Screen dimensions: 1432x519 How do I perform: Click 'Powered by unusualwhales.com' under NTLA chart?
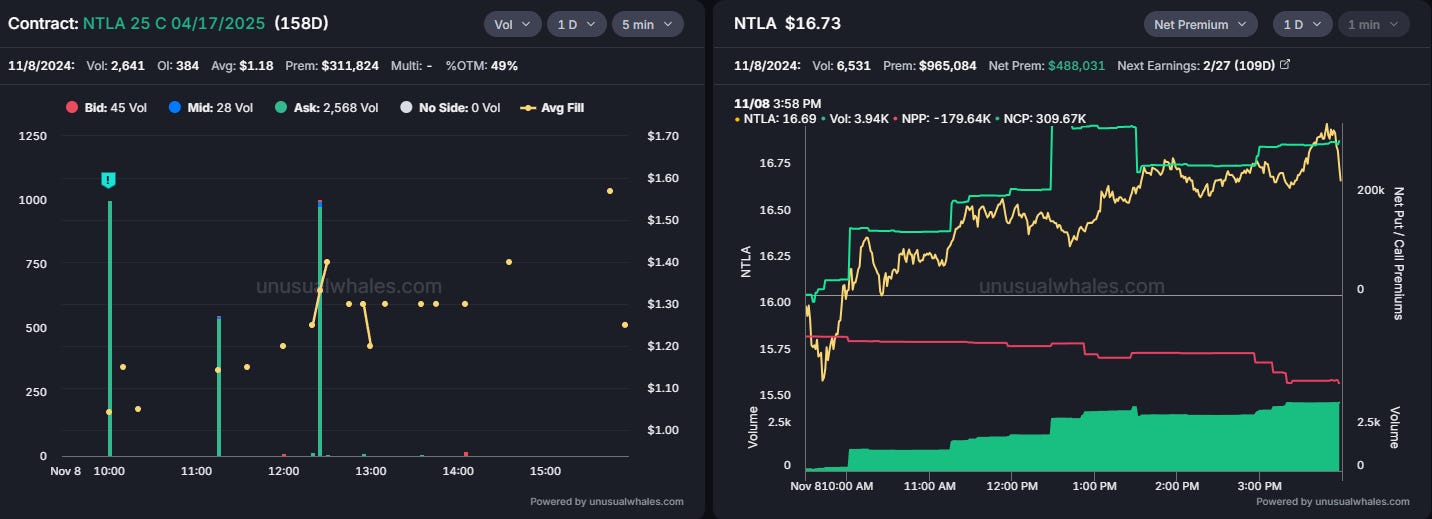tap(1333, 502)
